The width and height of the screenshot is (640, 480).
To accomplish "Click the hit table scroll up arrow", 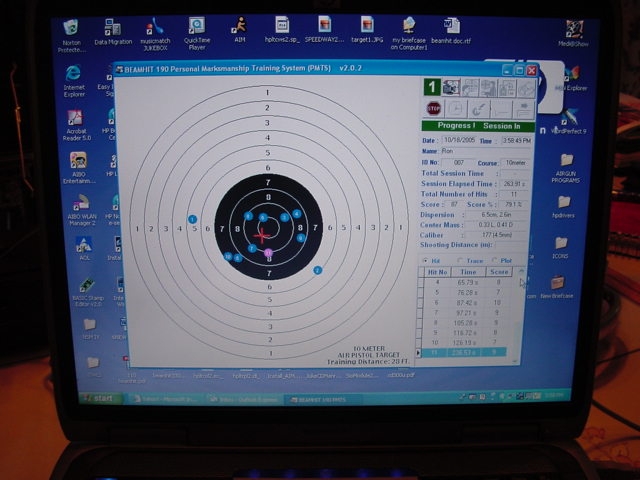I will click(x=521, y=271).
